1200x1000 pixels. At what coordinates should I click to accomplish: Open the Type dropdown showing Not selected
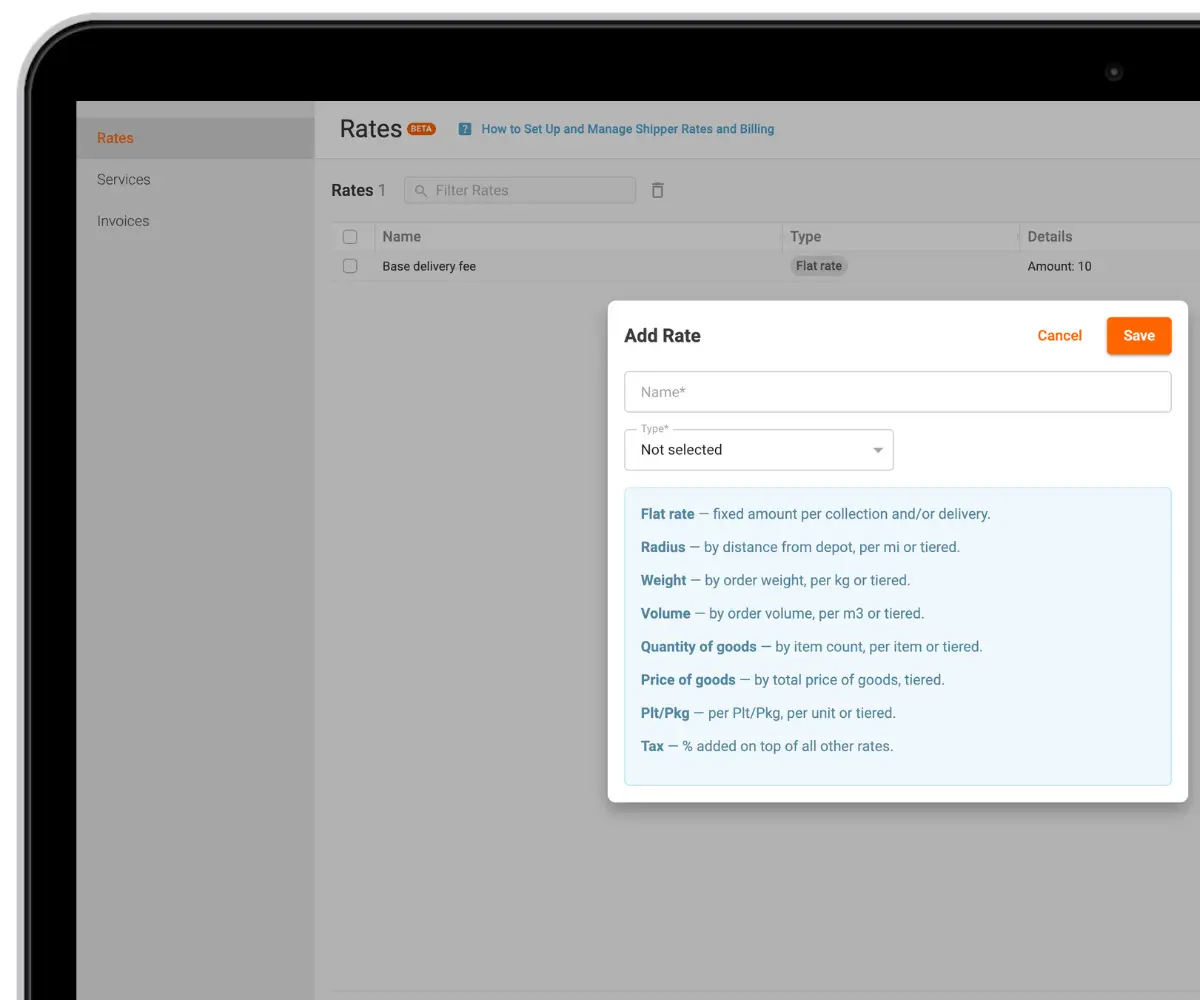point(759,450)
